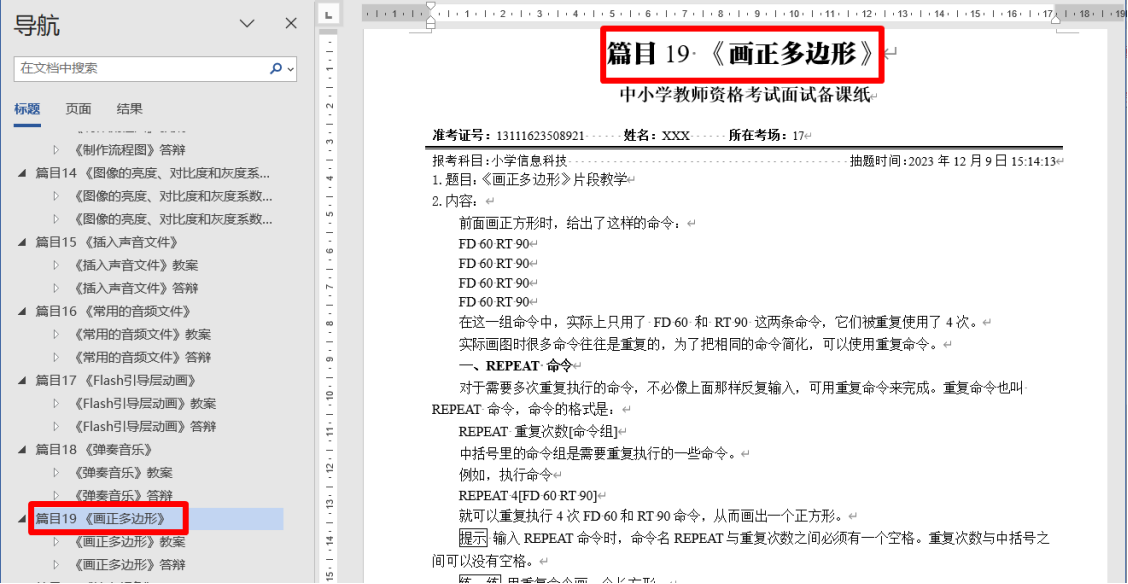Go to heading 篇目16《常用的音频文件》
Screen dimensions: 1128x584
pos(113,311)
